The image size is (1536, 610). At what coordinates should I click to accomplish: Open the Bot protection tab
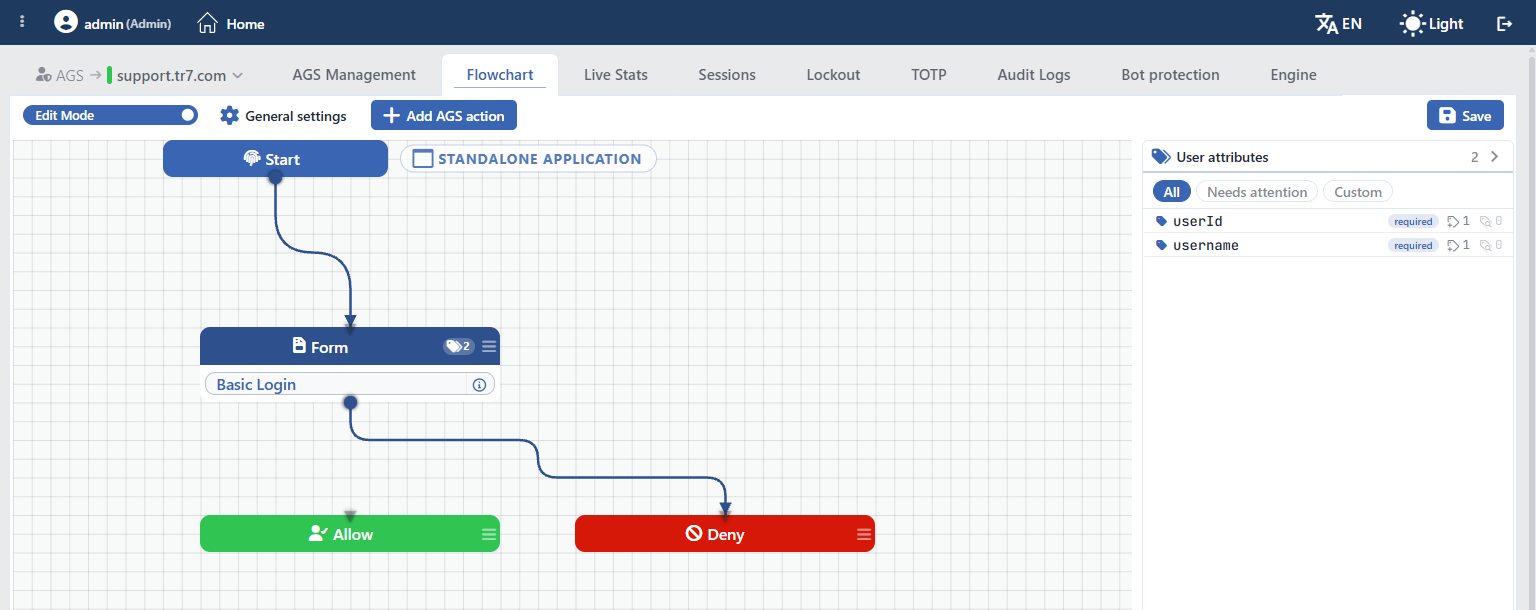coord(1170,75)
